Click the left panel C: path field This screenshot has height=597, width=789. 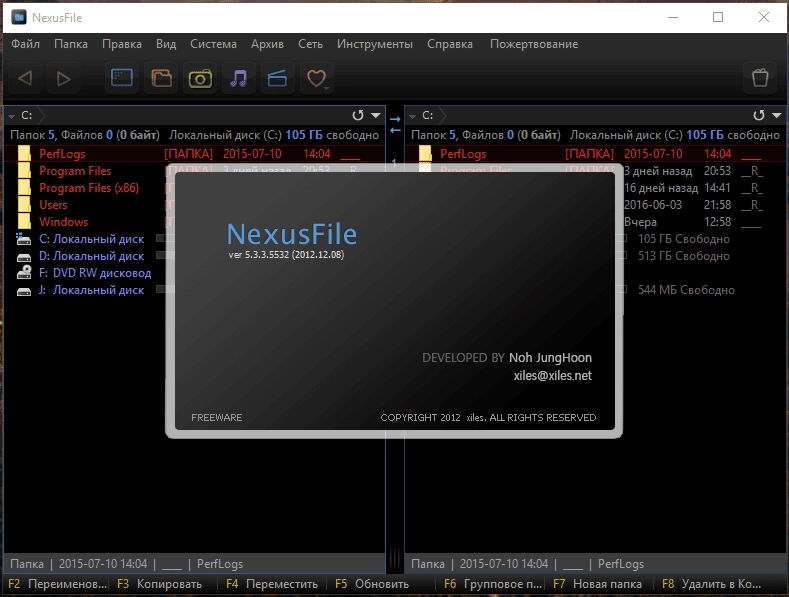coord(196,115)
